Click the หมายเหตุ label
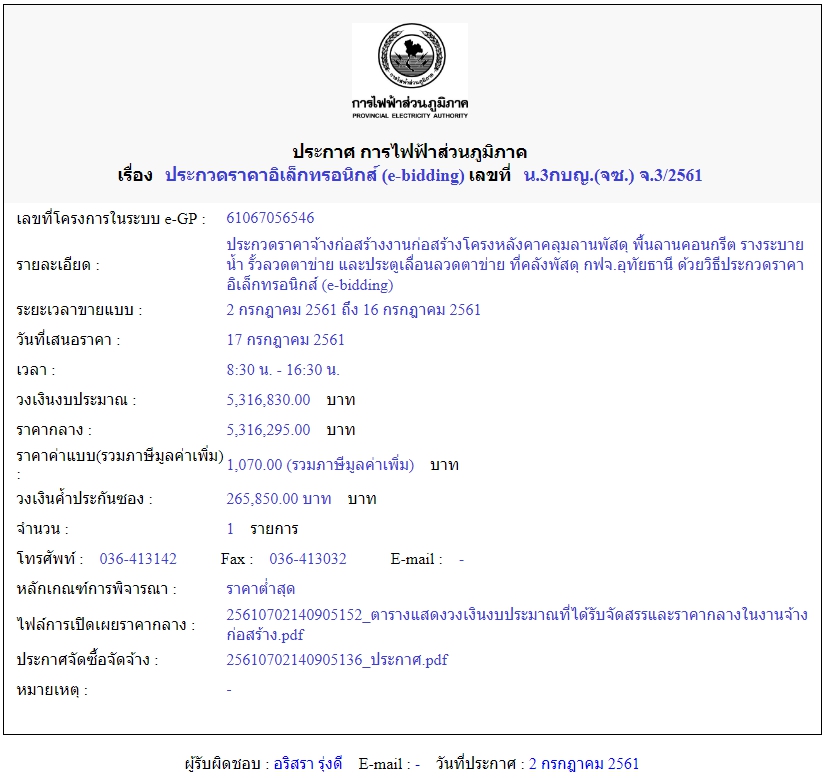Image resolution: width=826 pixels, height=778 pixels. [52, 690]
